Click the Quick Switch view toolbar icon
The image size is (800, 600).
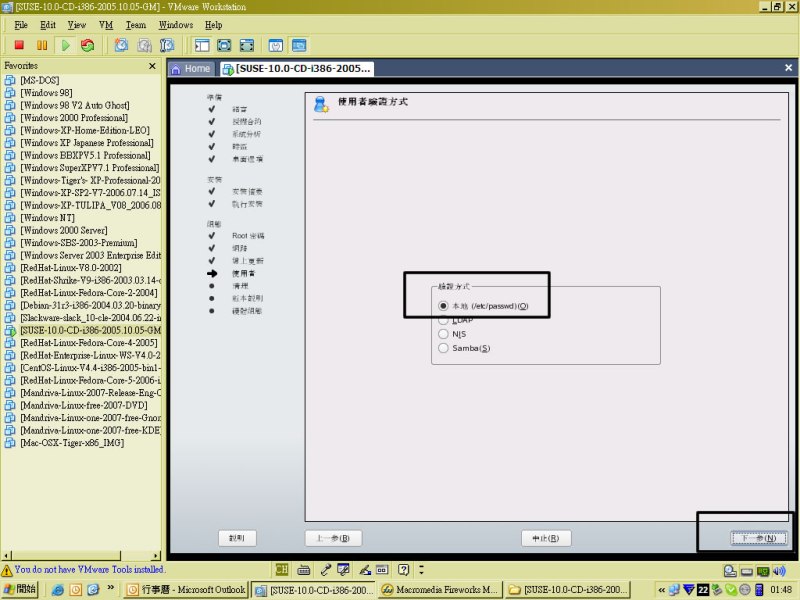(x=224, y=45)
